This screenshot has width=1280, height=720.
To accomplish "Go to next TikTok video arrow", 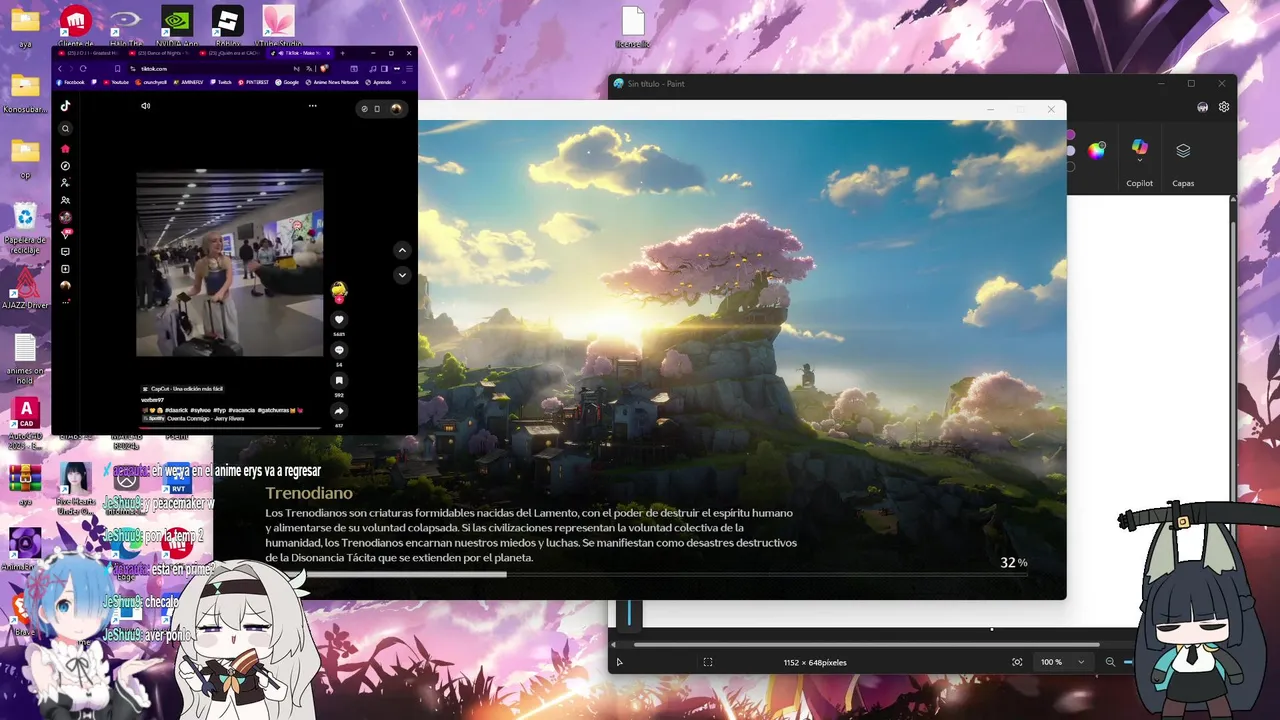I will point(402,275).
